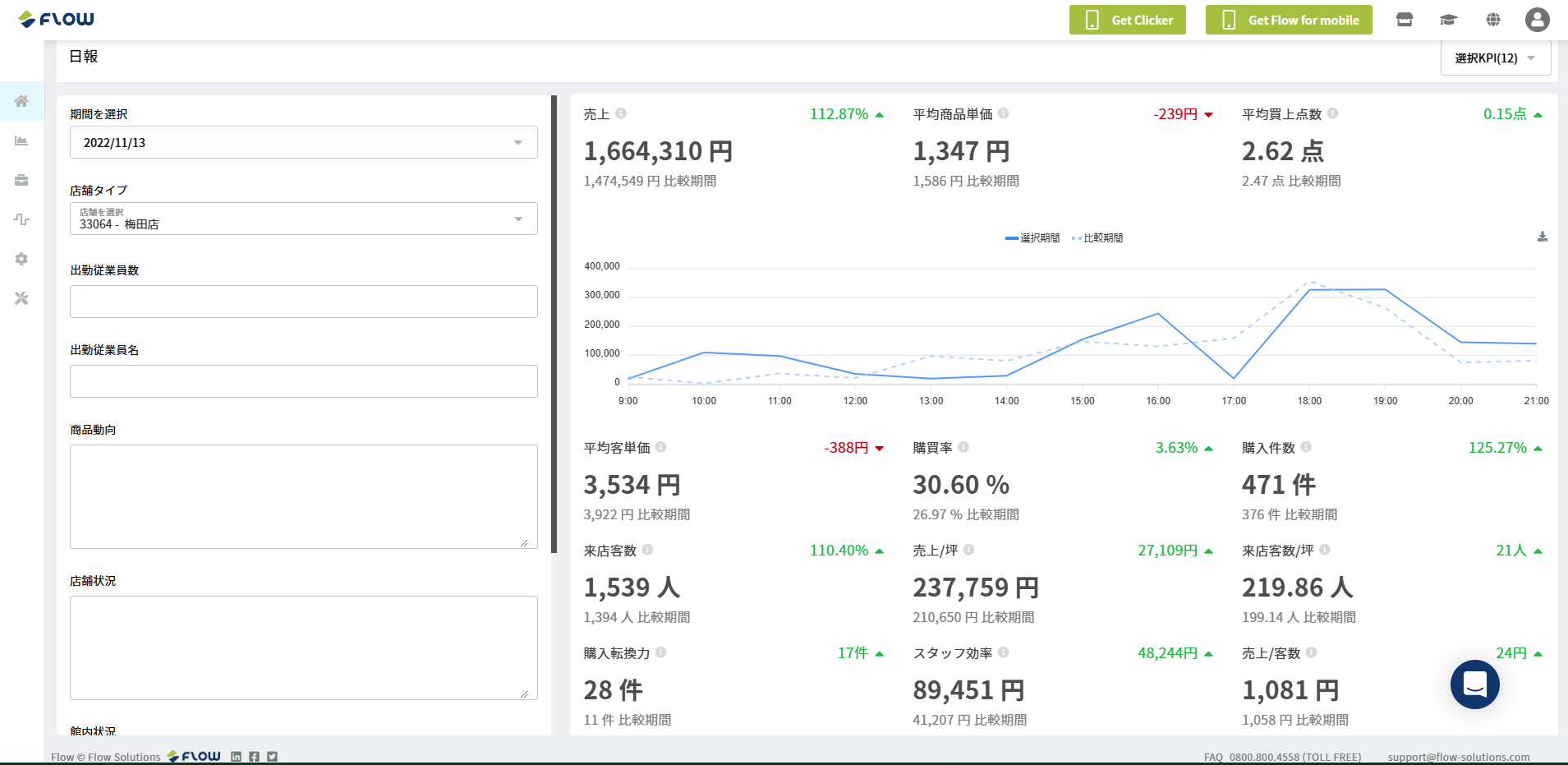Open the 選択KPI(12) dropdown

pyautogui.click(x=1496, y=58)
